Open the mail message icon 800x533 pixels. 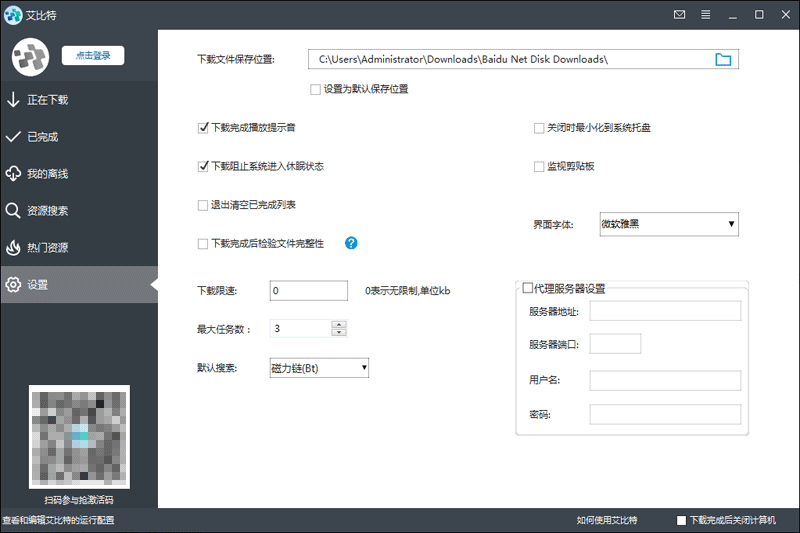point(679,15)
